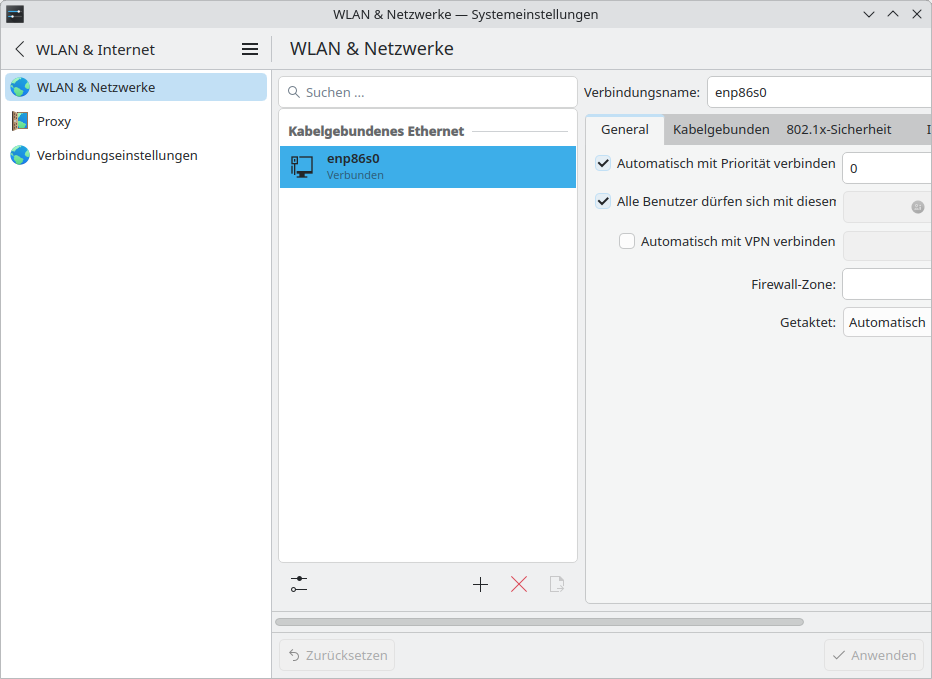The width and height of the screenshot is (932, 679).
Task: Click the Verbindungseinstellungen globe icon
Action: pyautogui.click(x=20, y=155)
